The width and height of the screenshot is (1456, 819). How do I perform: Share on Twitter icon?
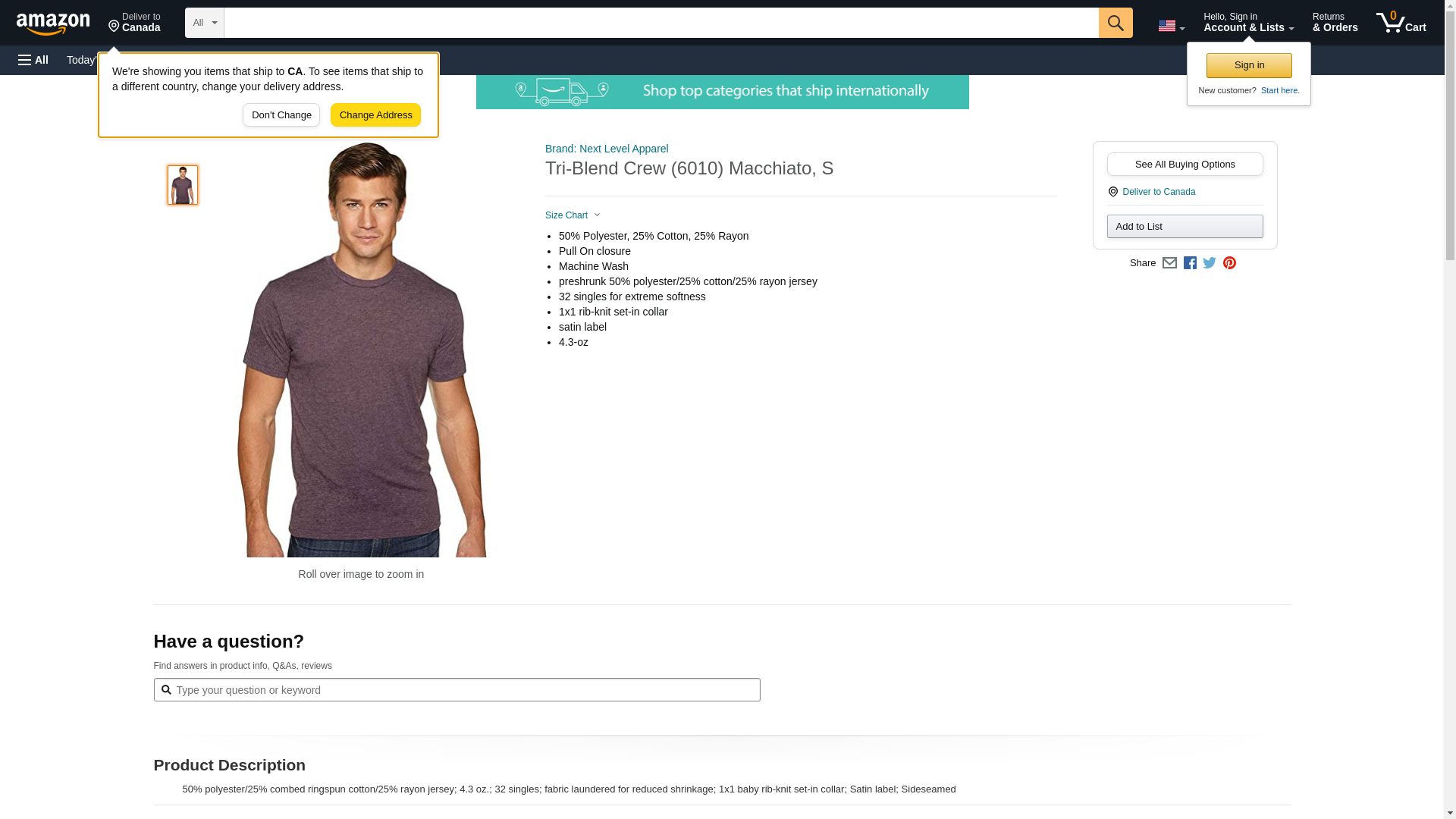(x=1210, y=263)
